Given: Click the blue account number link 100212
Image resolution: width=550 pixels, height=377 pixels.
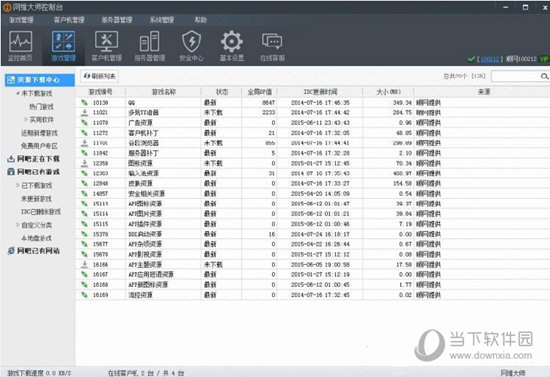Looking at the screenshot, I should click(489, 59).
